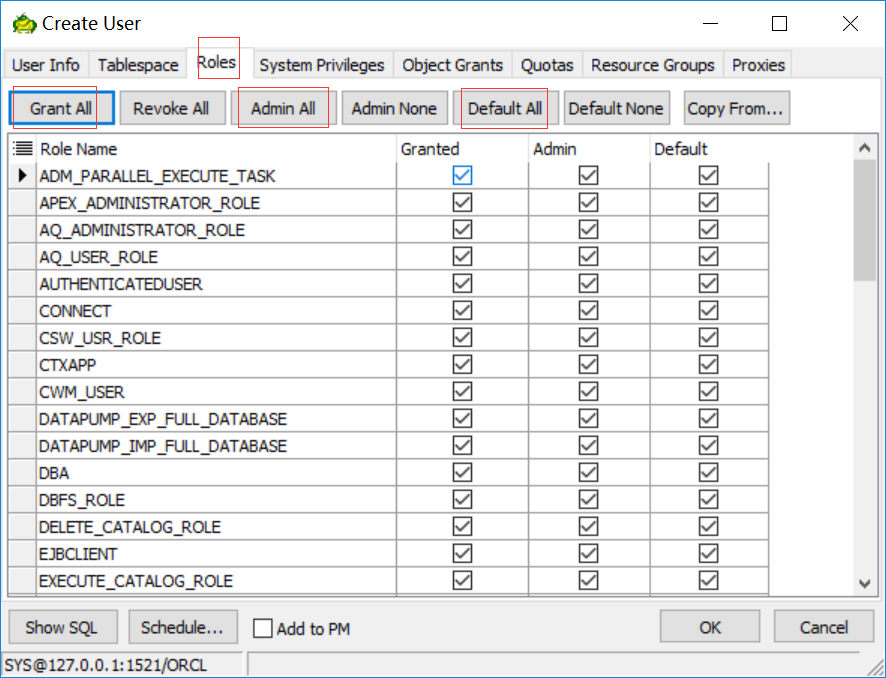886x678 pixels.
Task: Click the current row arrow indicator for ADM_PARALLEL_EXECUTE_TASK
Action: pyautogui.click(x=23, y=176)
